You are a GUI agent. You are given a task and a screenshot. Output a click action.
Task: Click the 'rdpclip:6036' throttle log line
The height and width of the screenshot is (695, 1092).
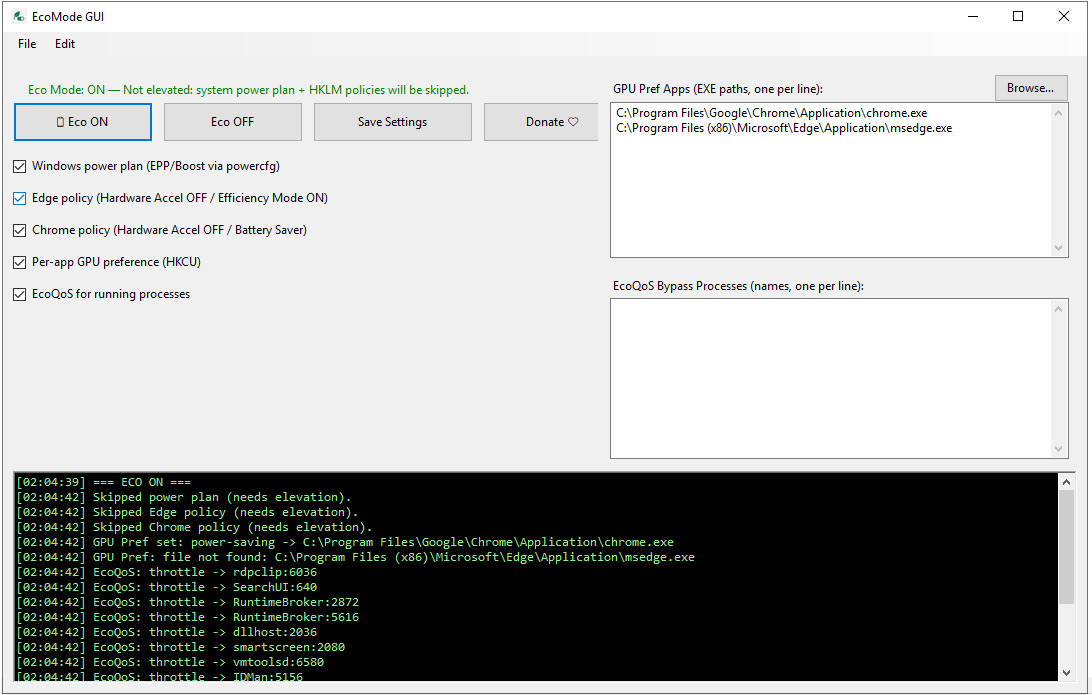(166, 572)
